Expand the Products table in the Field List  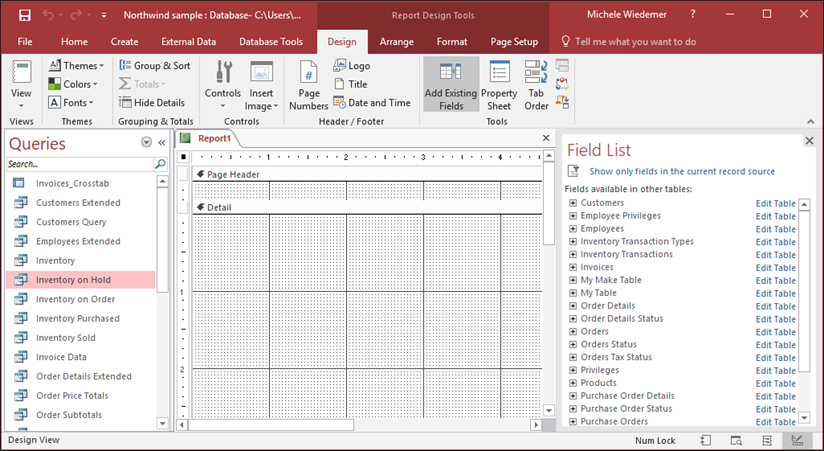[x=573, y=383]
